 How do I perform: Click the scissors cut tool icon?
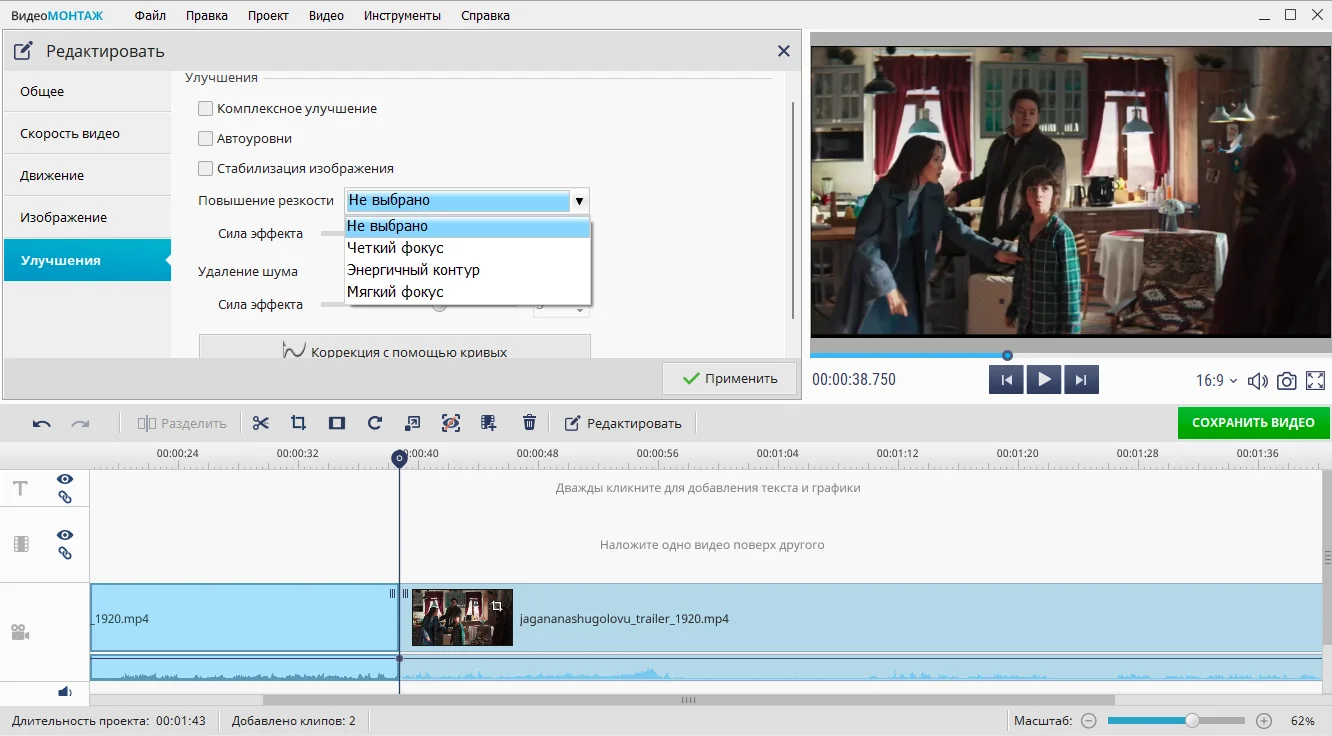[x=261, y=423]
